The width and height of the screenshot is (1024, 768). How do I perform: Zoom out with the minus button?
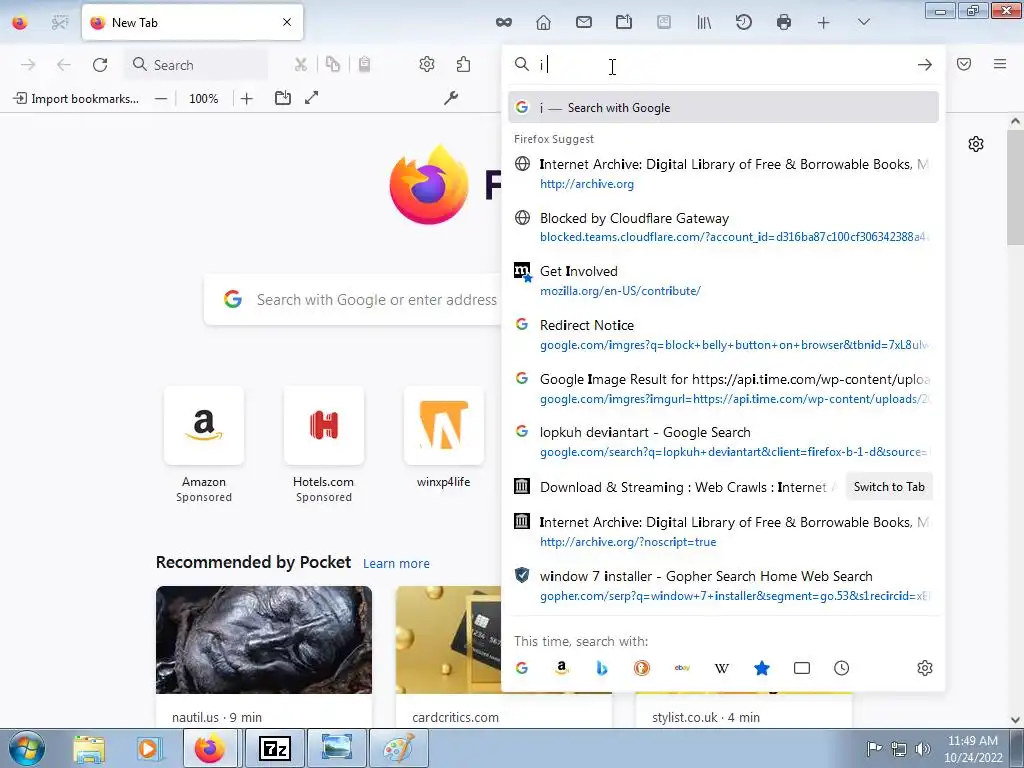click(x=161, y=99)
